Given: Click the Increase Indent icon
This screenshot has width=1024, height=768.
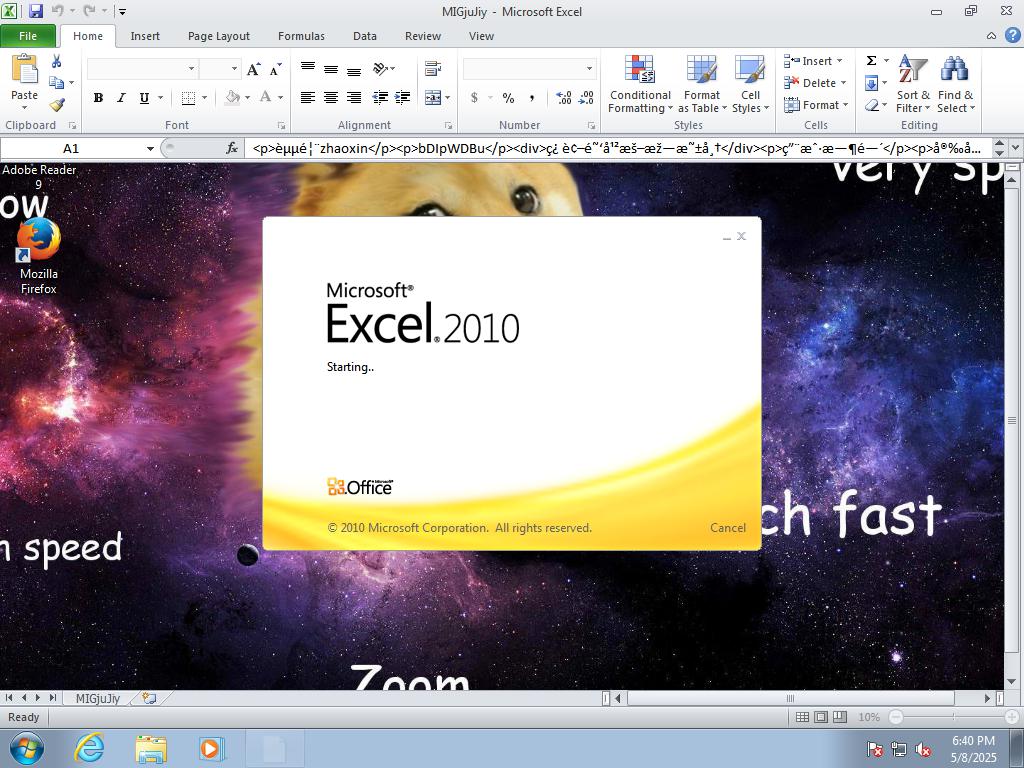Looking at the screenshot, I should point(403,98).
